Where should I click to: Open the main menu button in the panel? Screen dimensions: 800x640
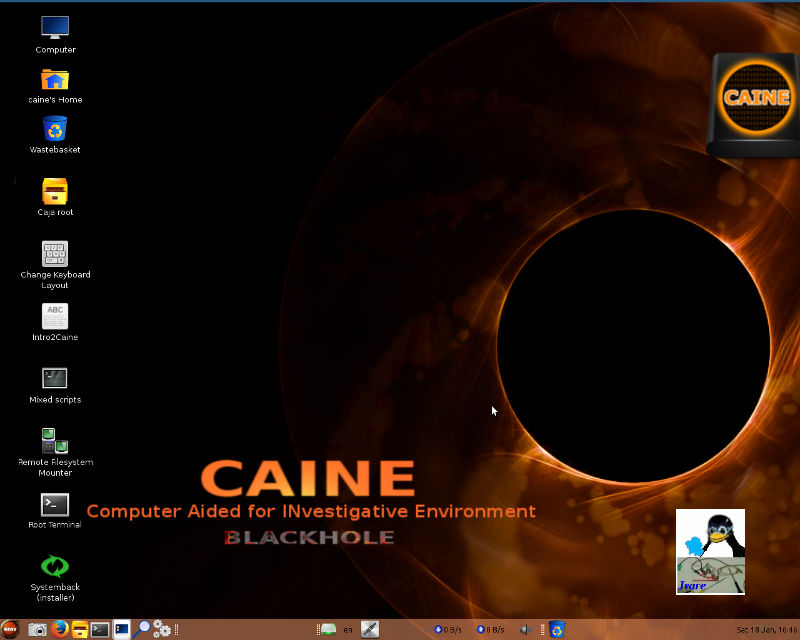tap(10, 629)
